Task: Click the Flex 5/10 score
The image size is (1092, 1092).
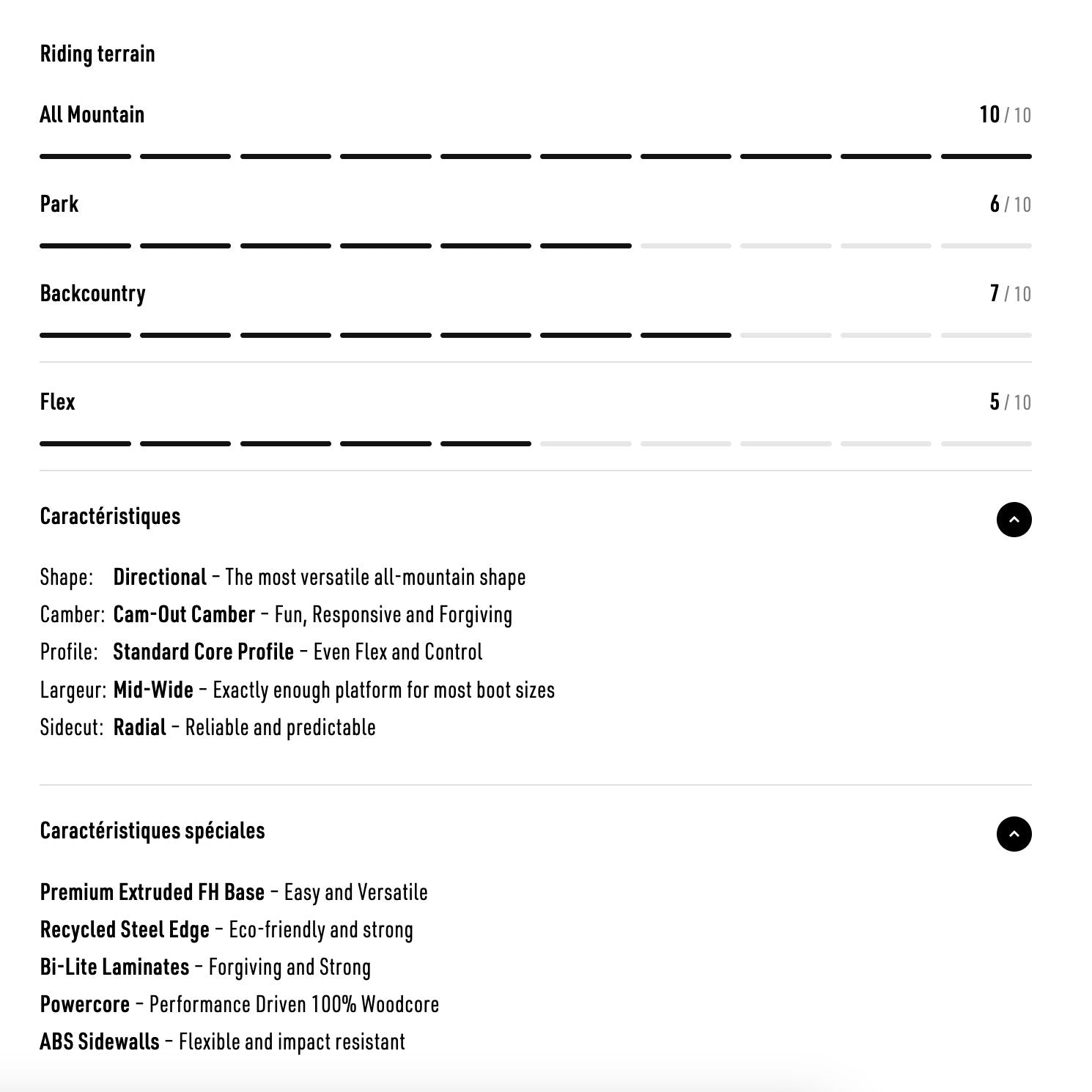Action: pos(1010,402)
